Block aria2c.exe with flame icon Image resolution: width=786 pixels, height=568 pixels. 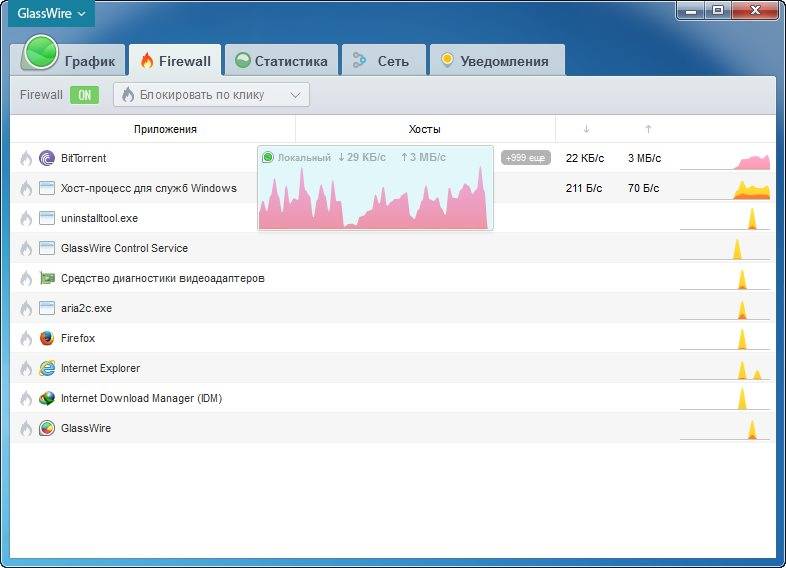click(x=26, y=308)
